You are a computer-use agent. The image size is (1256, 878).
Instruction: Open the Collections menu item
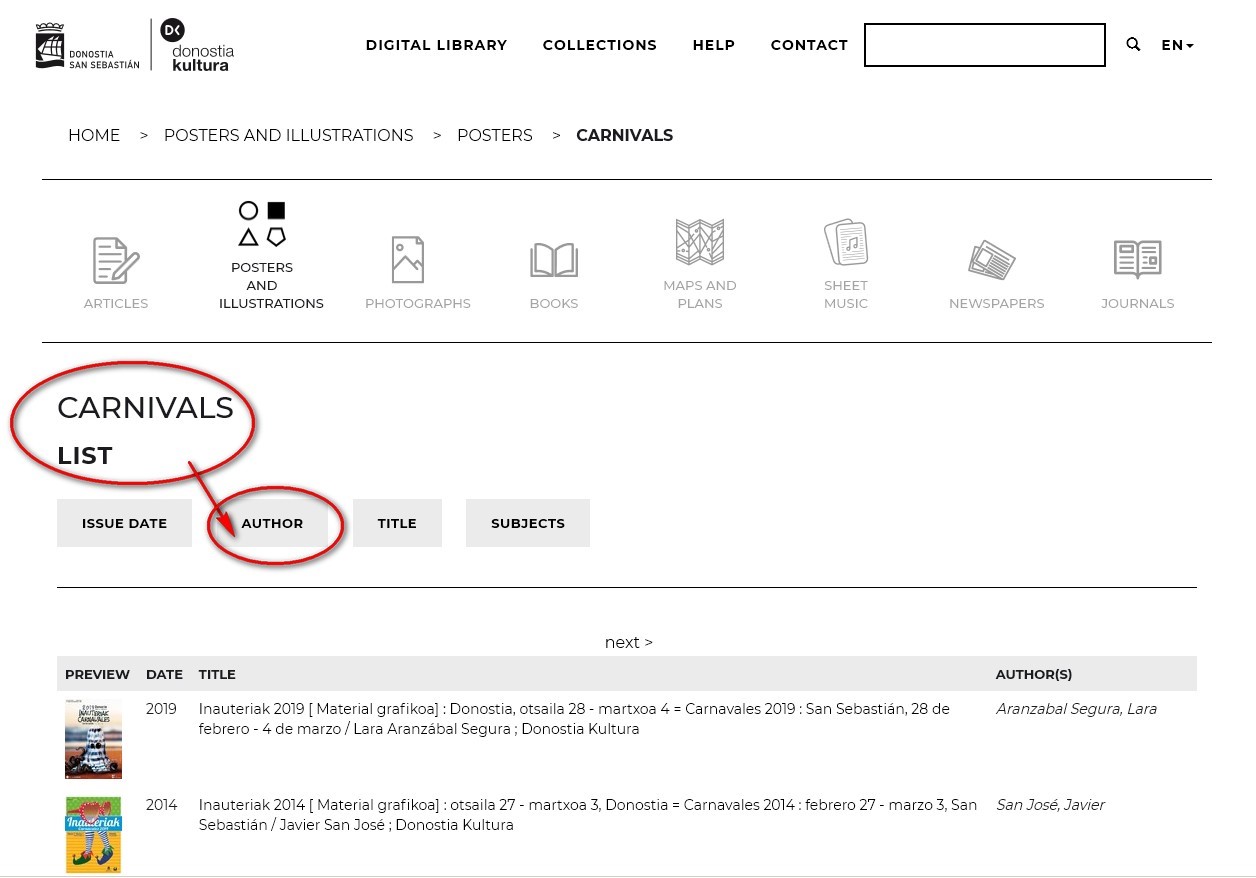pos(599,45)
